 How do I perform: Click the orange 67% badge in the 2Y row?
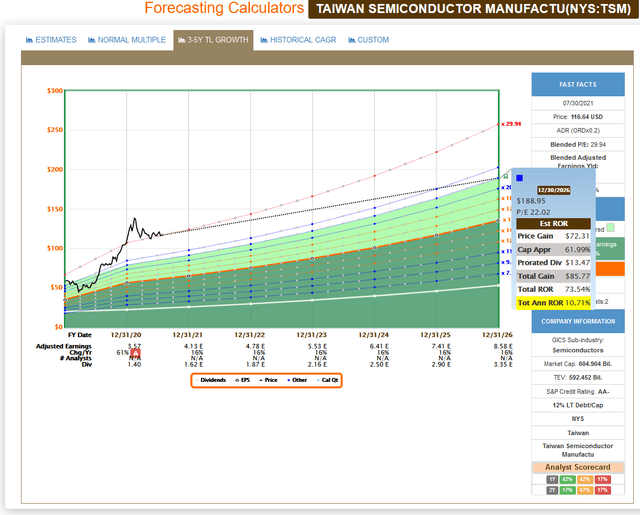[x=585, y=490]
